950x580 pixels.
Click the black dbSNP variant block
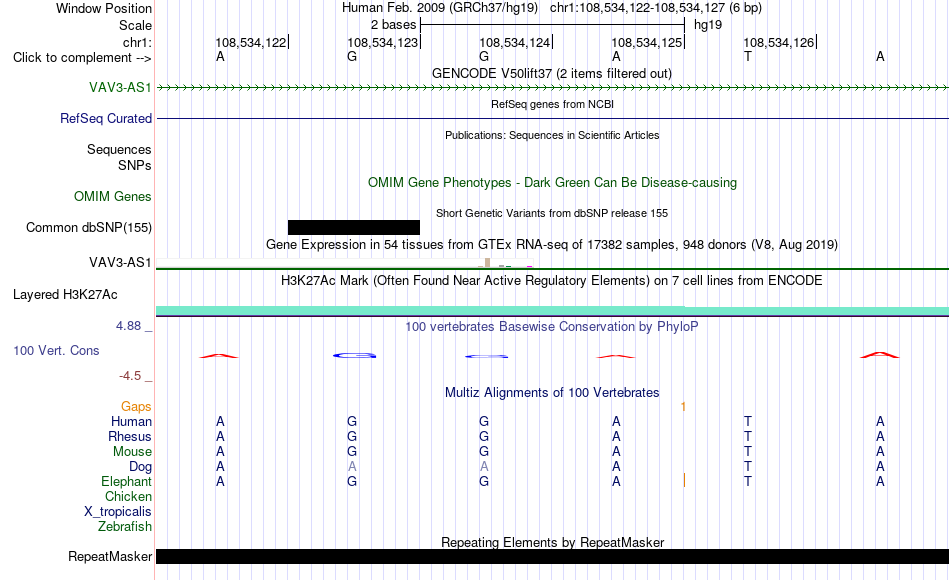point(354,227)
